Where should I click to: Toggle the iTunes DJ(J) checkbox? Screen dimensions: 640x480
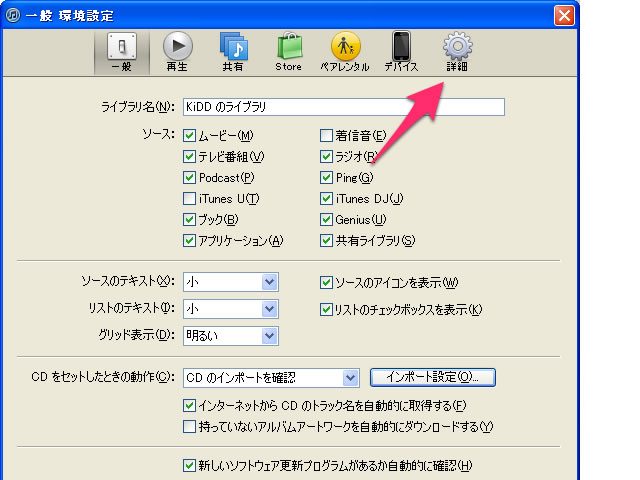(x=326, y=199)
